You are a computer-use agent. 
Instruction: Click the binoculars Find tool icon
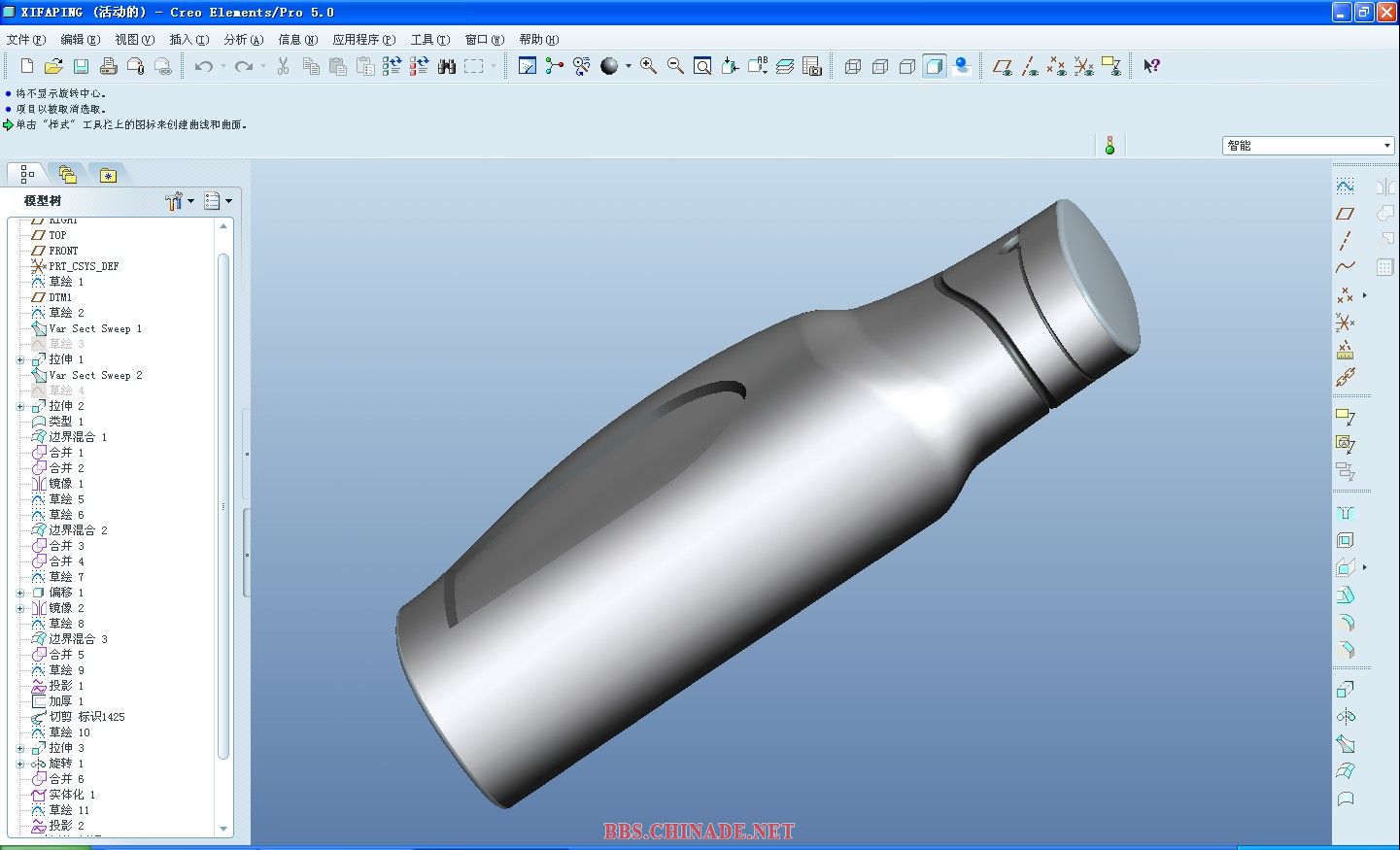coord(446,66)
